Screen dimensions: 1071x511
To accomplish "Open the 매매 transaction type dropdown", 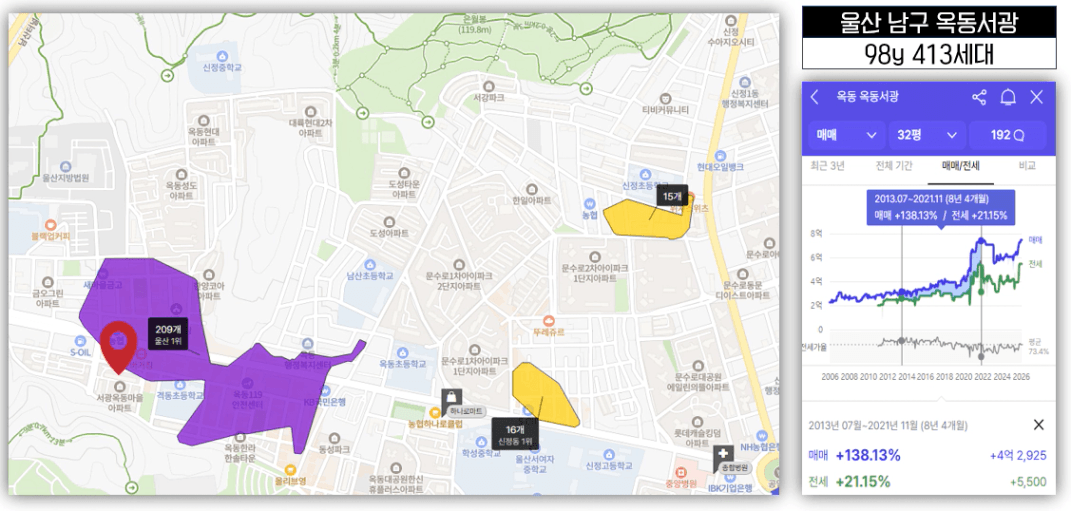I will (x=847, y=135).
